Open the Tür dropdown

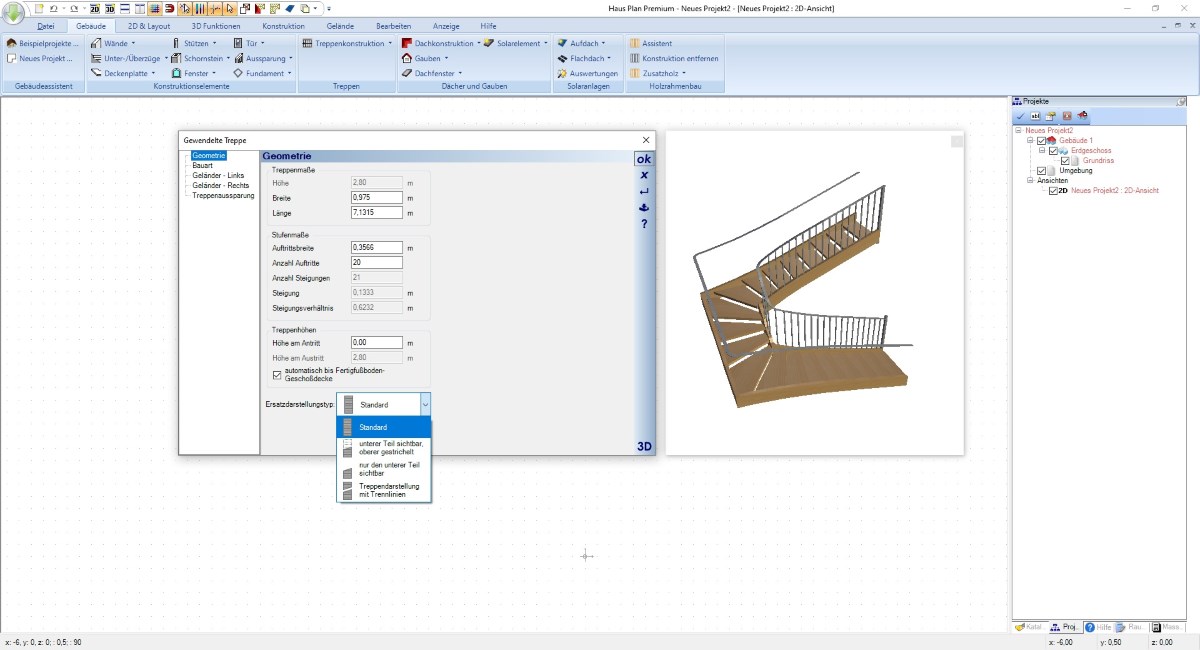click(x=264, y=44)
